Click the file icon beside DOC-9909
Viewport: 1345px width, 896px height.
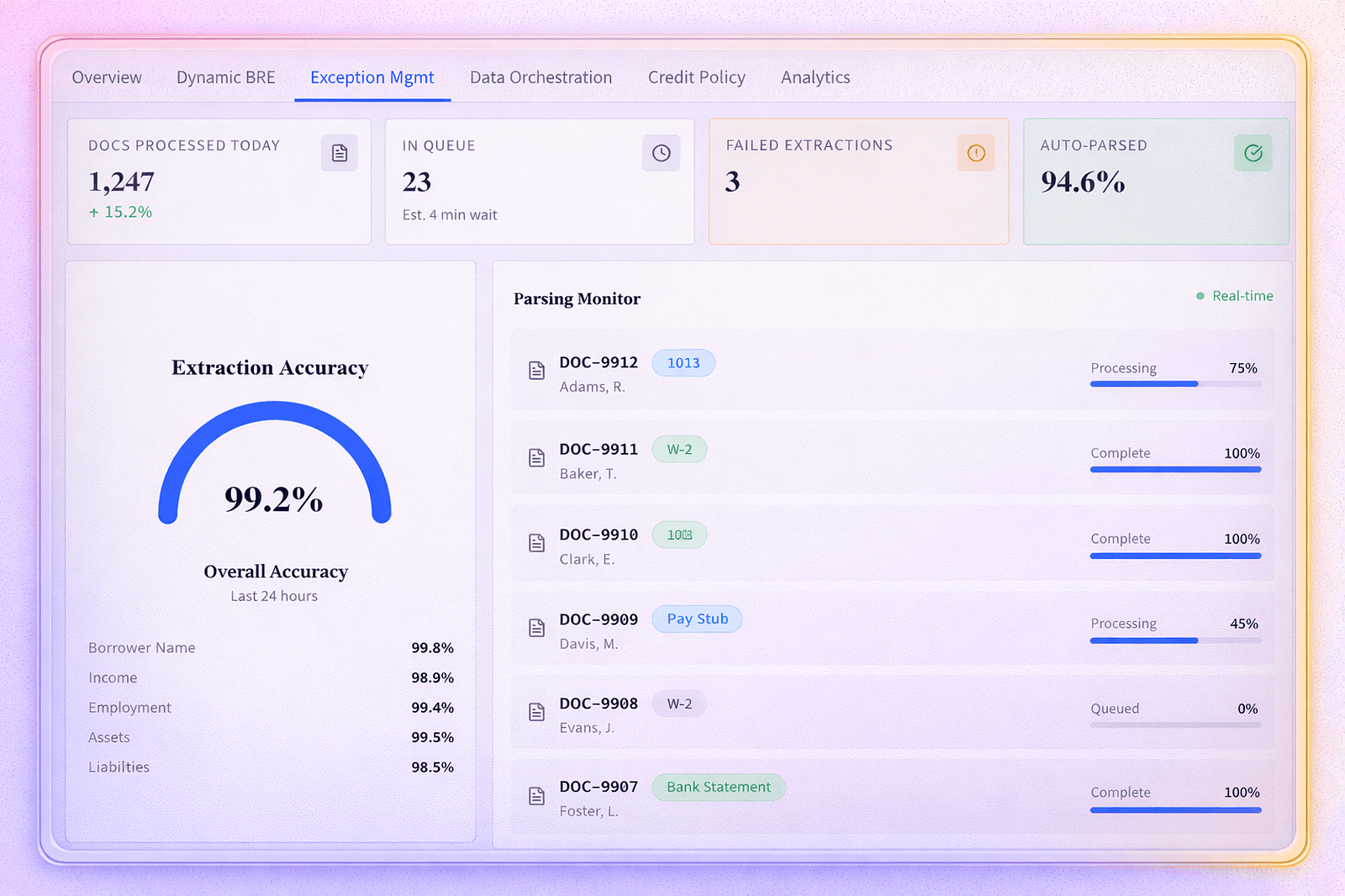(x=536, y=628)
